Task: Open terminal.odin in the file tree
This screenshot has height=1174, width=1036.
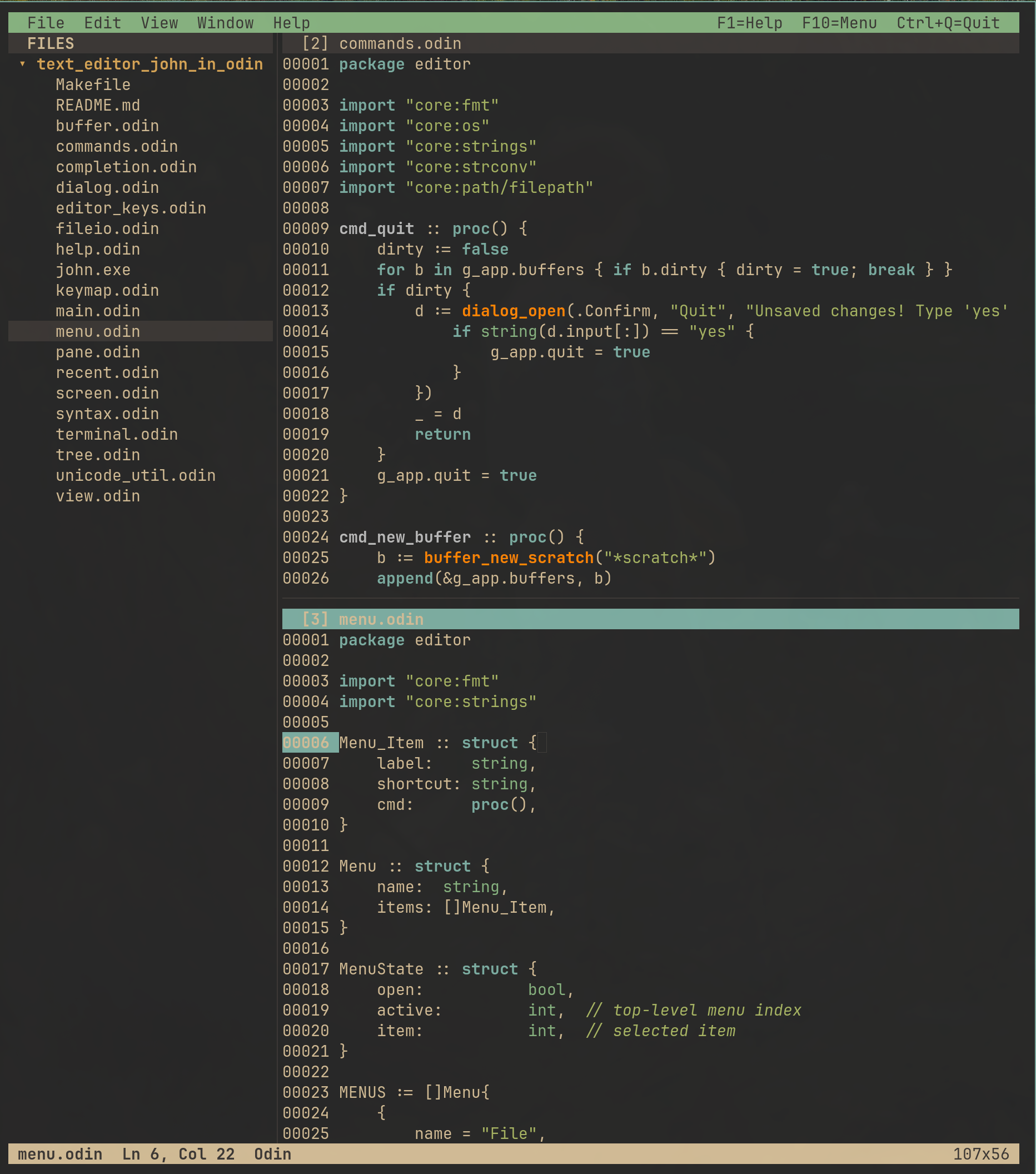Action: (117, 435)
